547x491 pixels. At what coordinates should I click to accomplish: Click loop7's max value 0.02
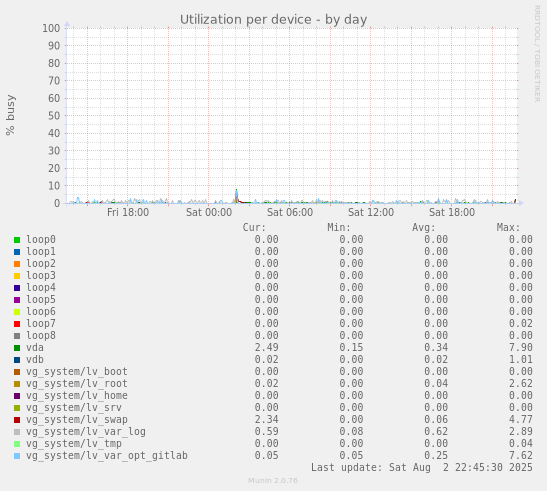coord(520,323)
